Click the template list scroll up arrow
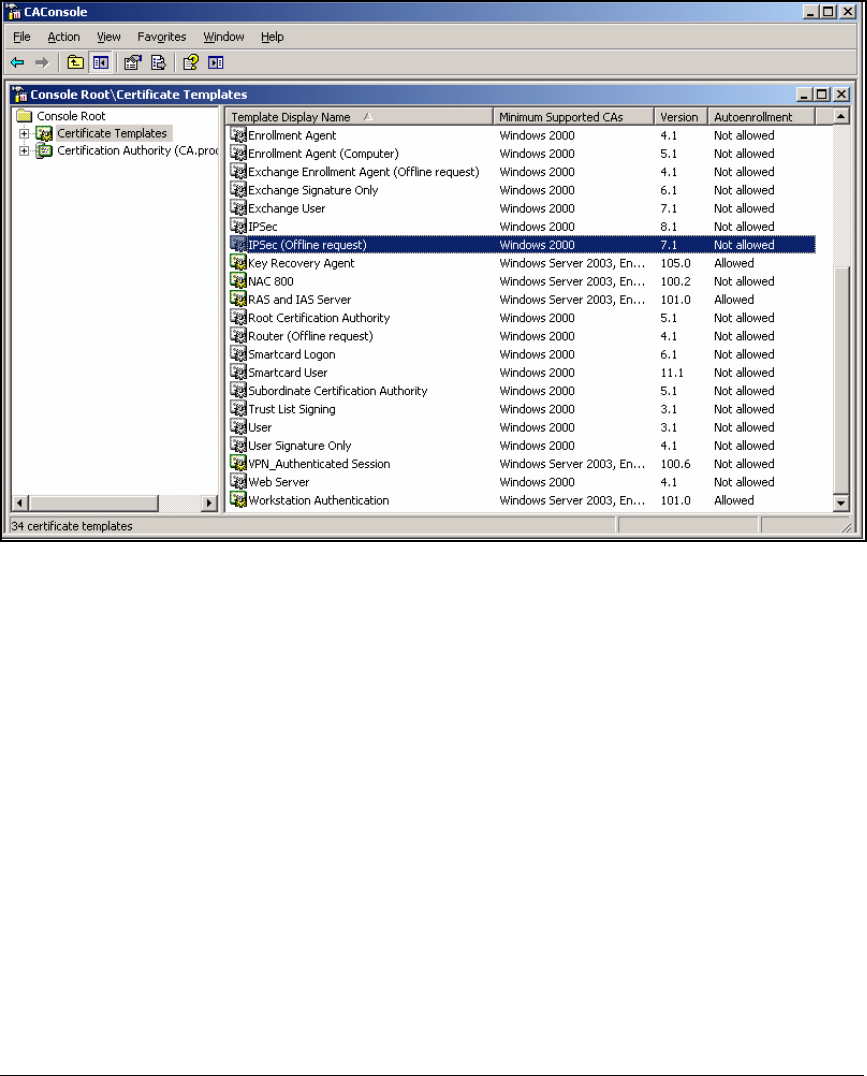Viewport: 867px width, 1076px height. click(841, 116)
